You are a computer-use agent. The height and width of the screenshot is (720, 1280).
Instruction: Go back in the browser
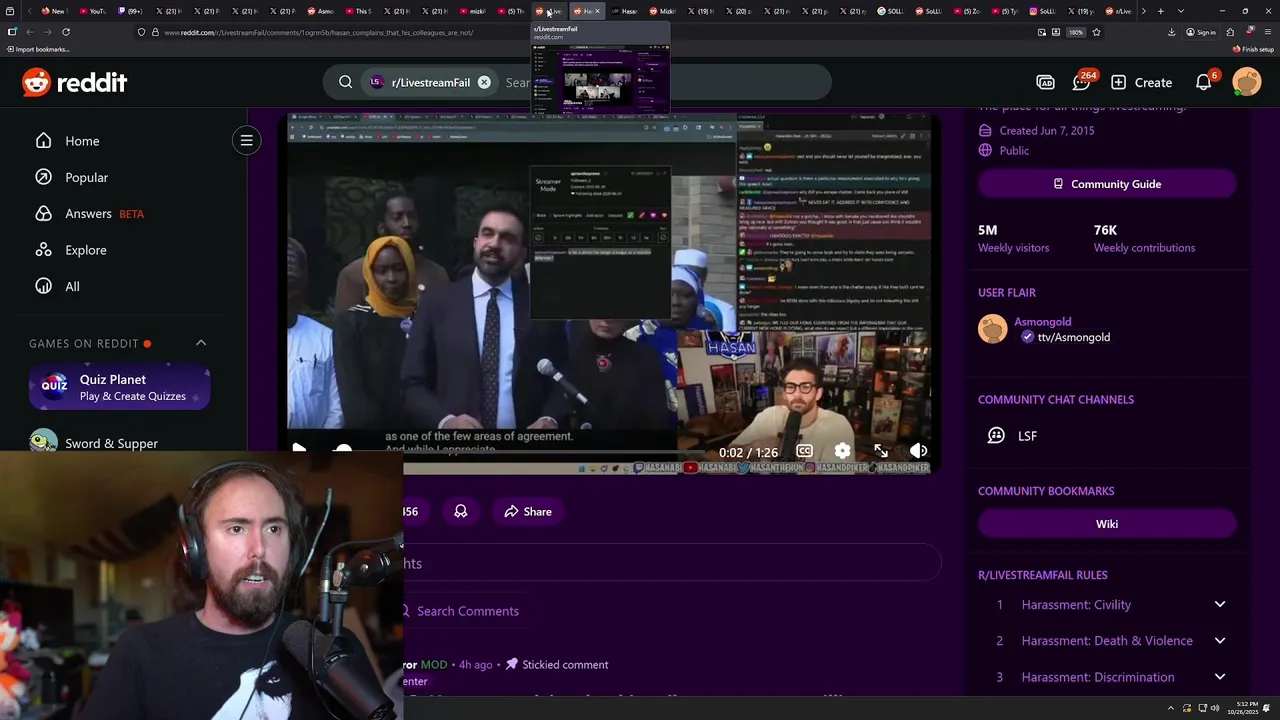coord(29,32)
